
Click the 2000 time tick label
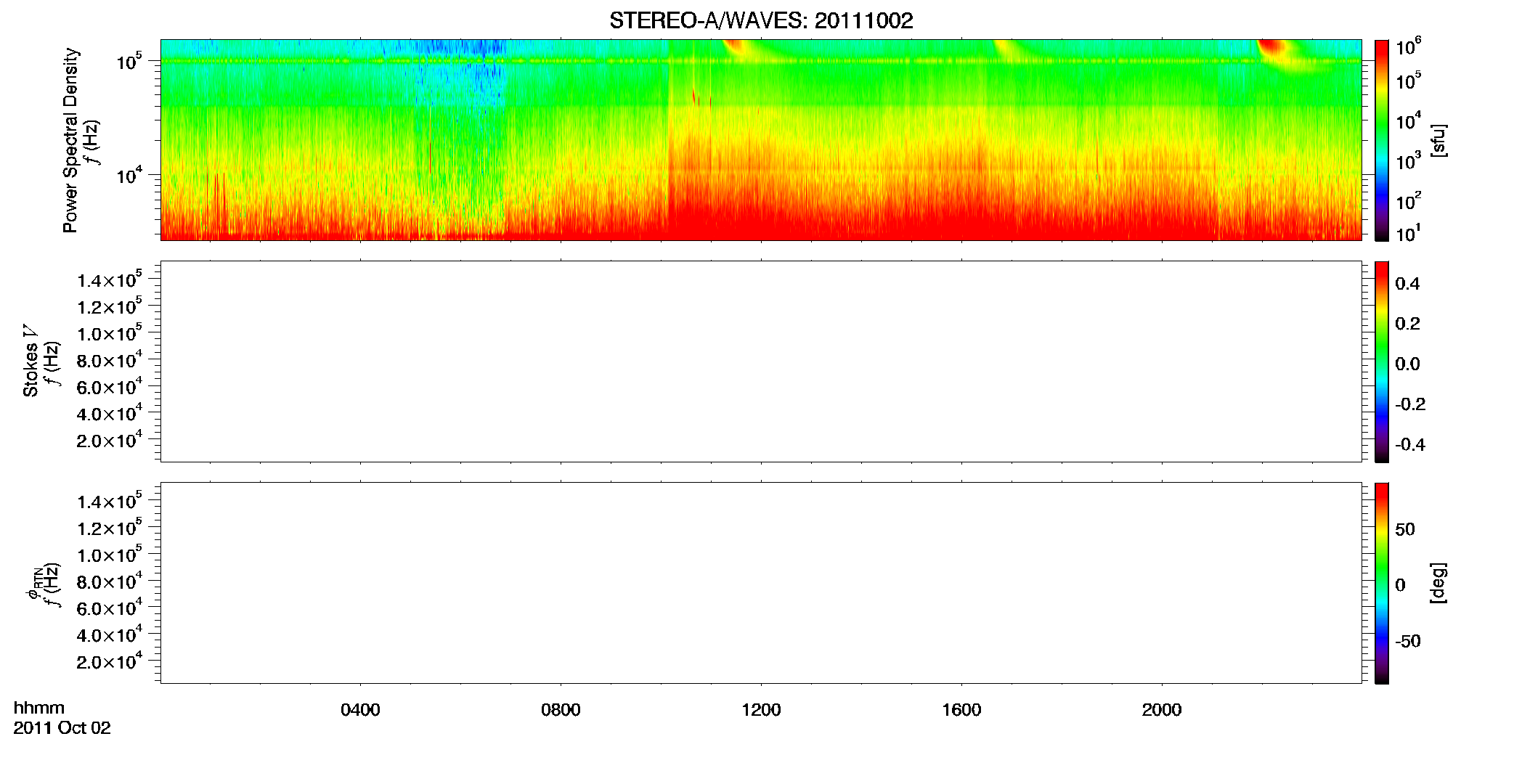[x=1162, y=710]
